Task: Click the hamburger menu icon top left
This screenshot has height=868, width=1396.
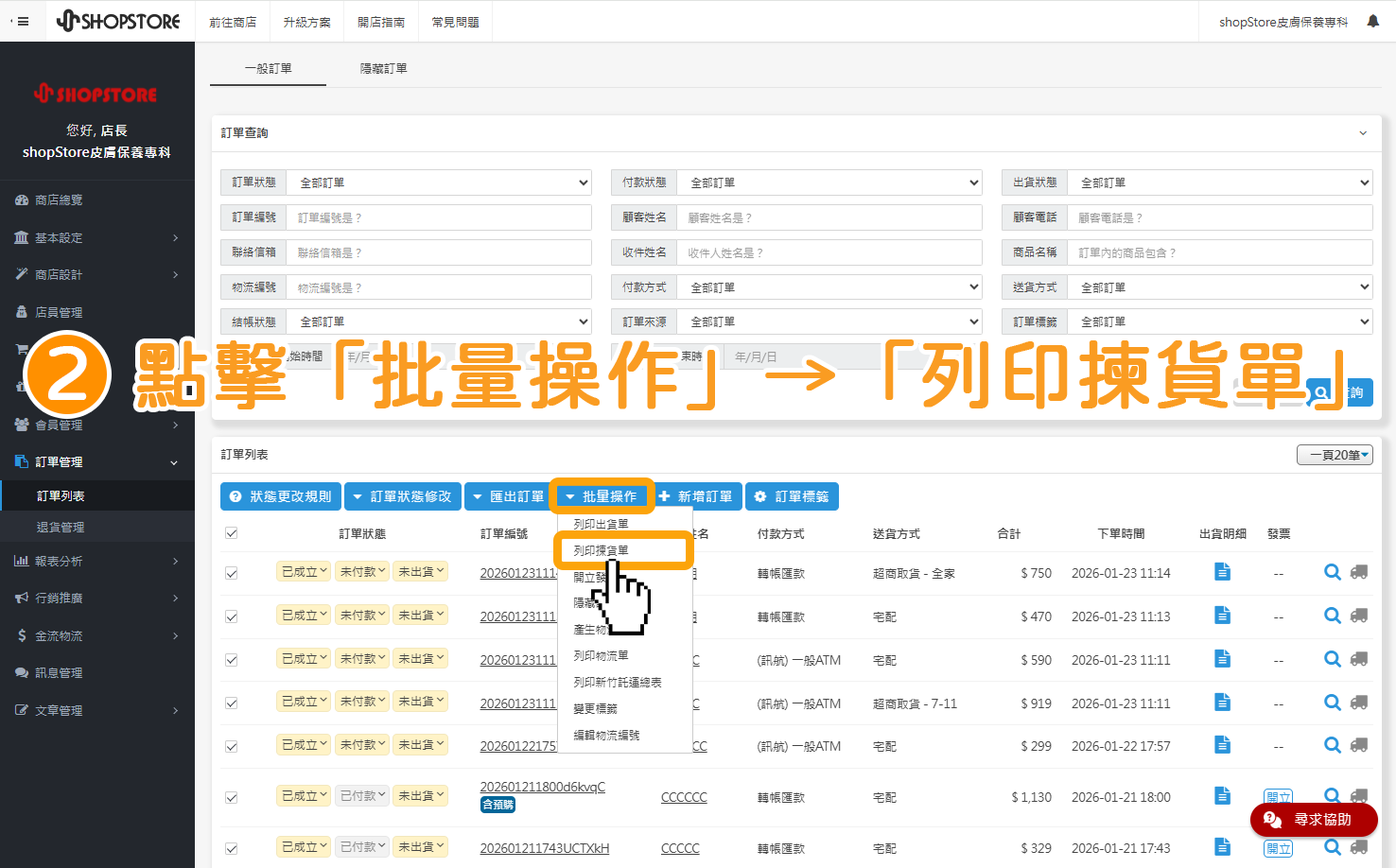Action: click(21, 20)
